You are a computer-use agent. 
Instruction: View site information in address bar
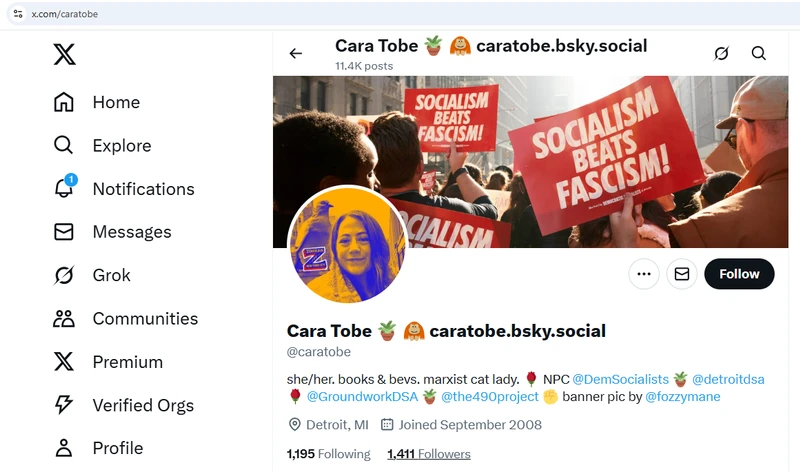point(18,14)
